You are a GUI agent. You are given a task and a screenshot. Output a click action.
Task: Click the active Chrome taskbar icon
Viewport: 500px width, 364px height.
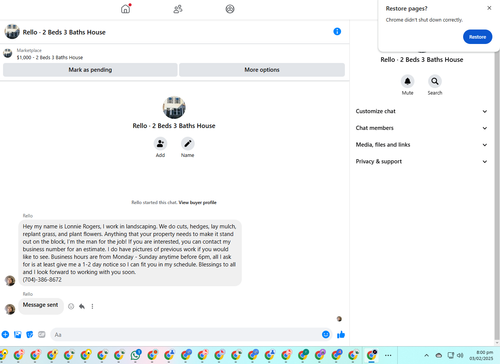371,355
